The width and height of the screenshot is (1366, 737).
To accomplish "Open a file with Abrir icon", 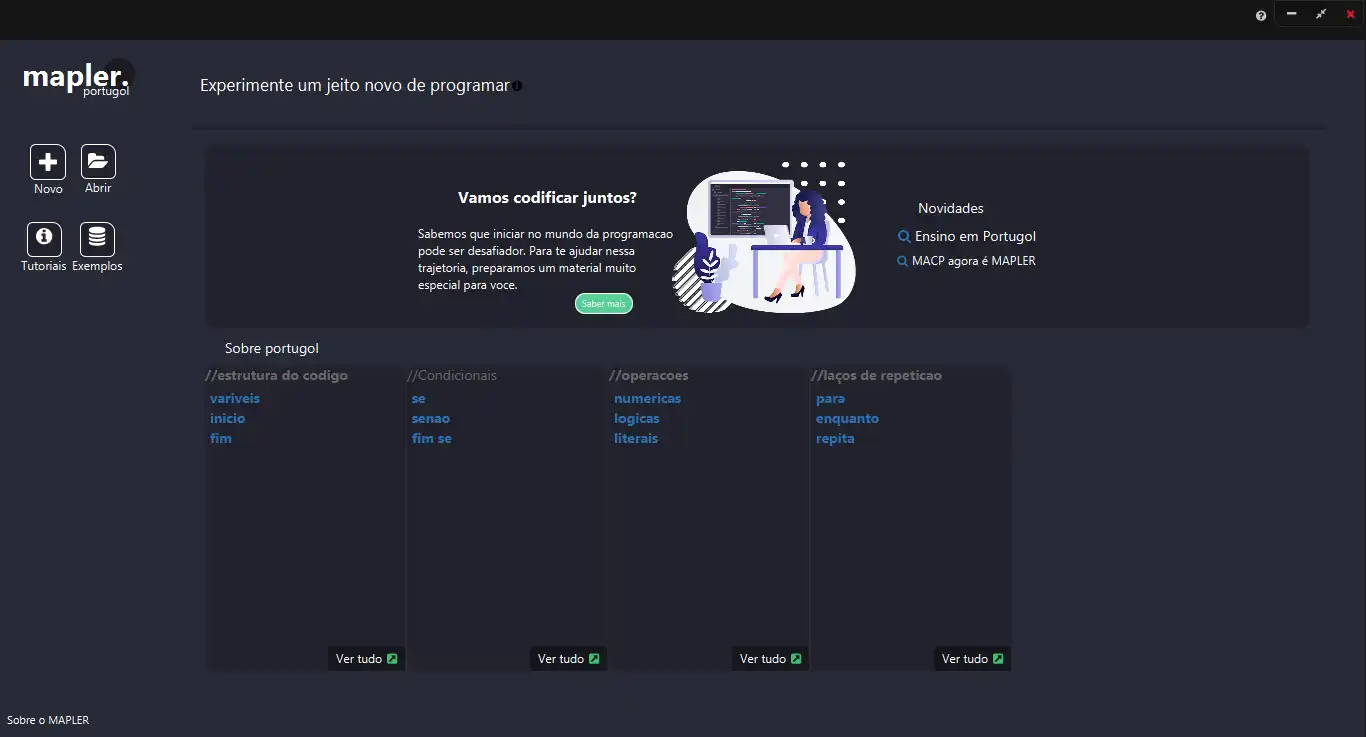I will [98, 162].
